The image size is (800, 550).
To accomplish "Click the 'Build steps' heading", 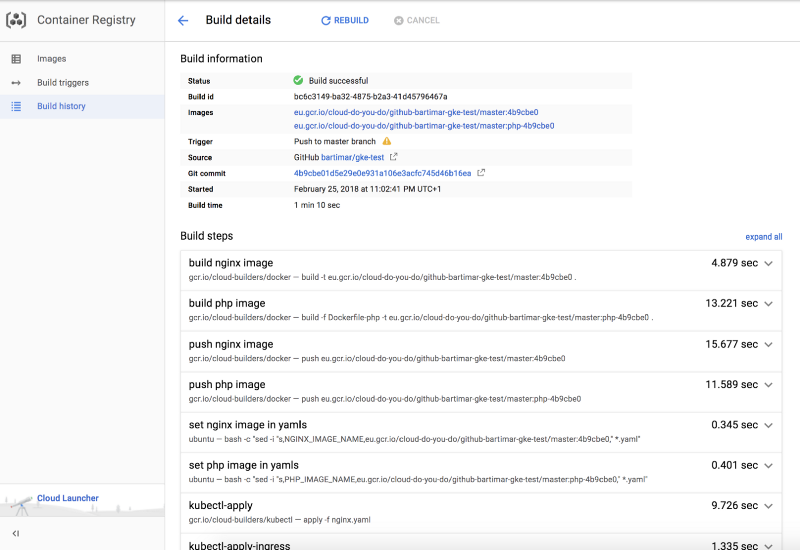I will [206, 236].
